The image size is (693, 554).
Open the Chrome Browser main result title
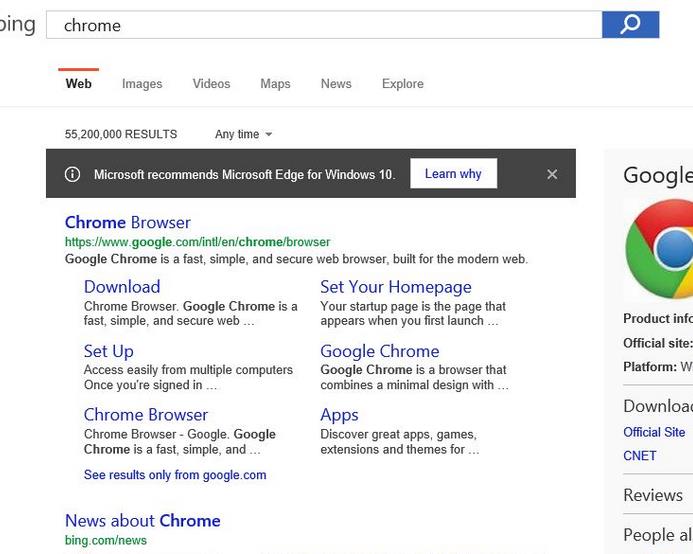128,222
